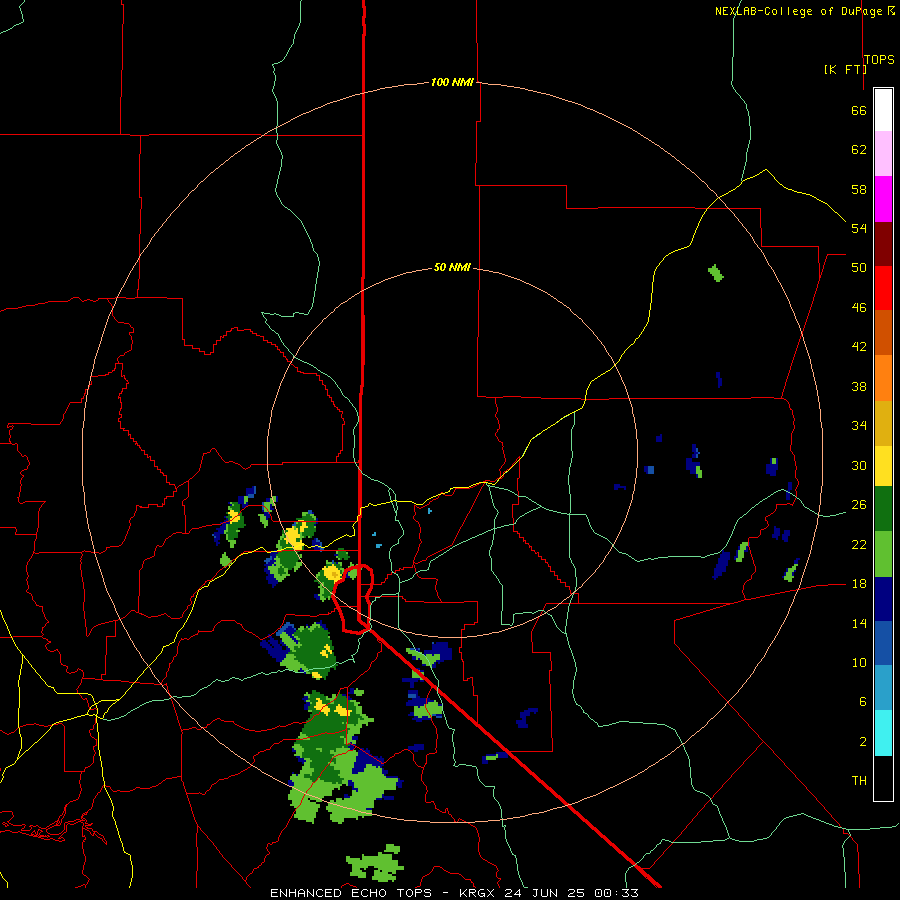Click the white 66 kft color swatch
Screen dimensions: 900x900
click(883, 110)
